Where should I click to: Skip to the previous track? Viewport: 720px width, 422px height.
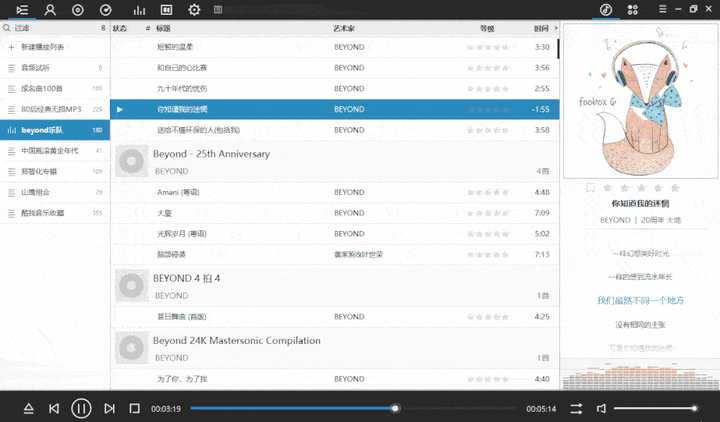[54, 408]
